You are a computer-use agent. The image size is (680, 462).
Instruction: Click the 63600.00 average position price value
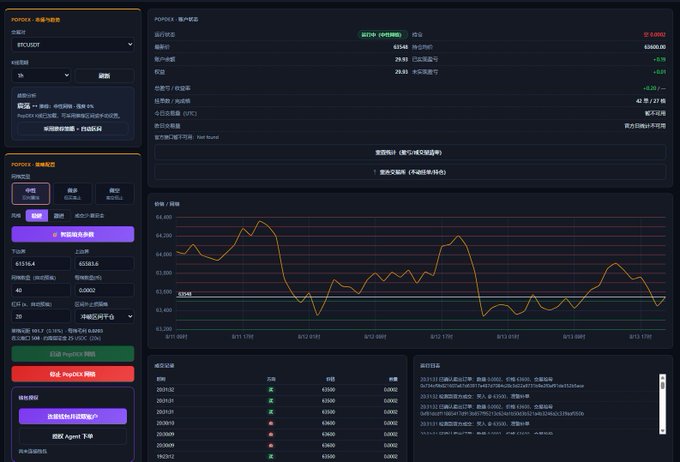[654, 47]
